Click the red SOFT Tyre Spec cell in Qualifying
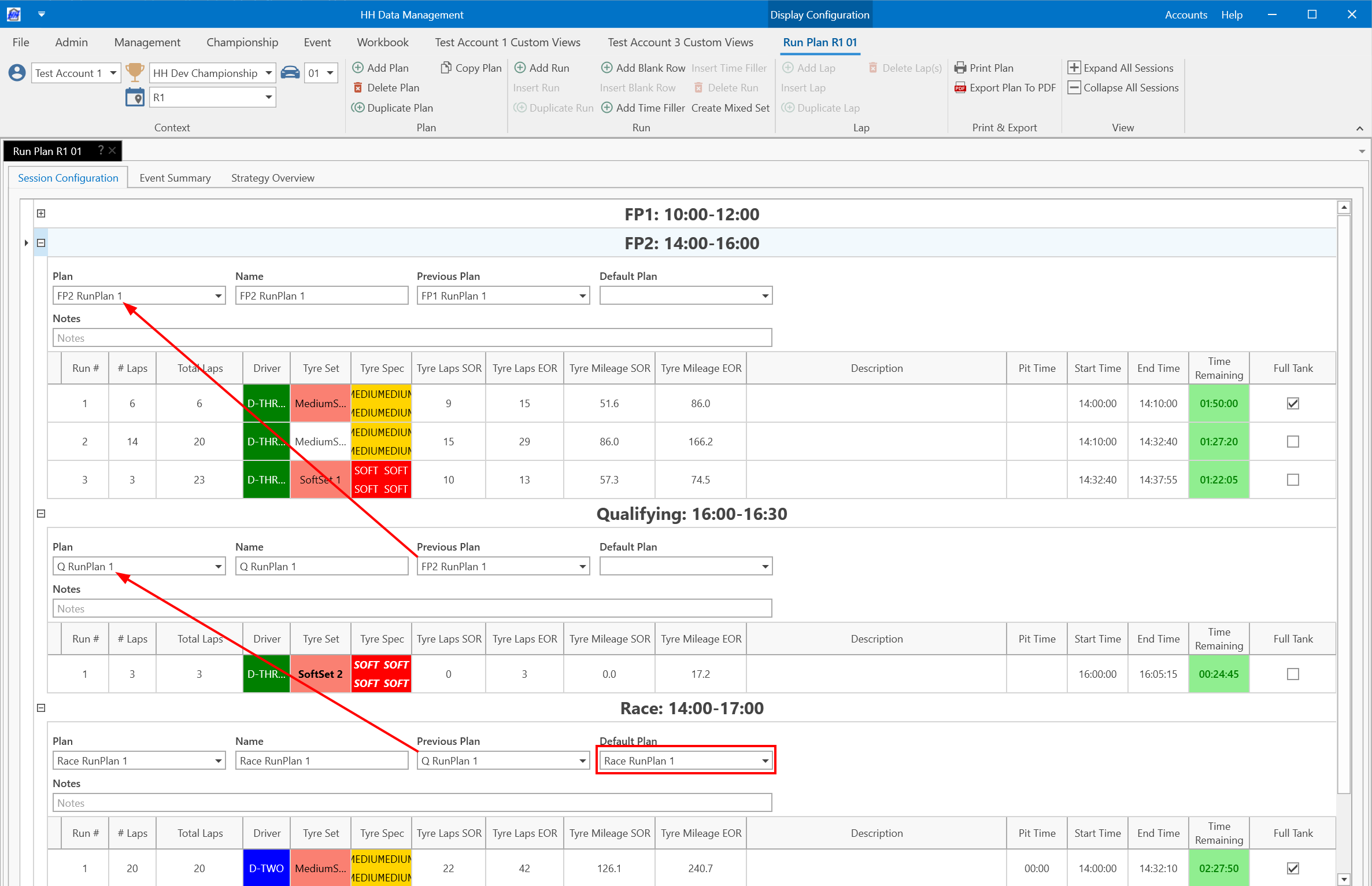Viewport: 1372px width, 886px height. click(x=381, y=674)
